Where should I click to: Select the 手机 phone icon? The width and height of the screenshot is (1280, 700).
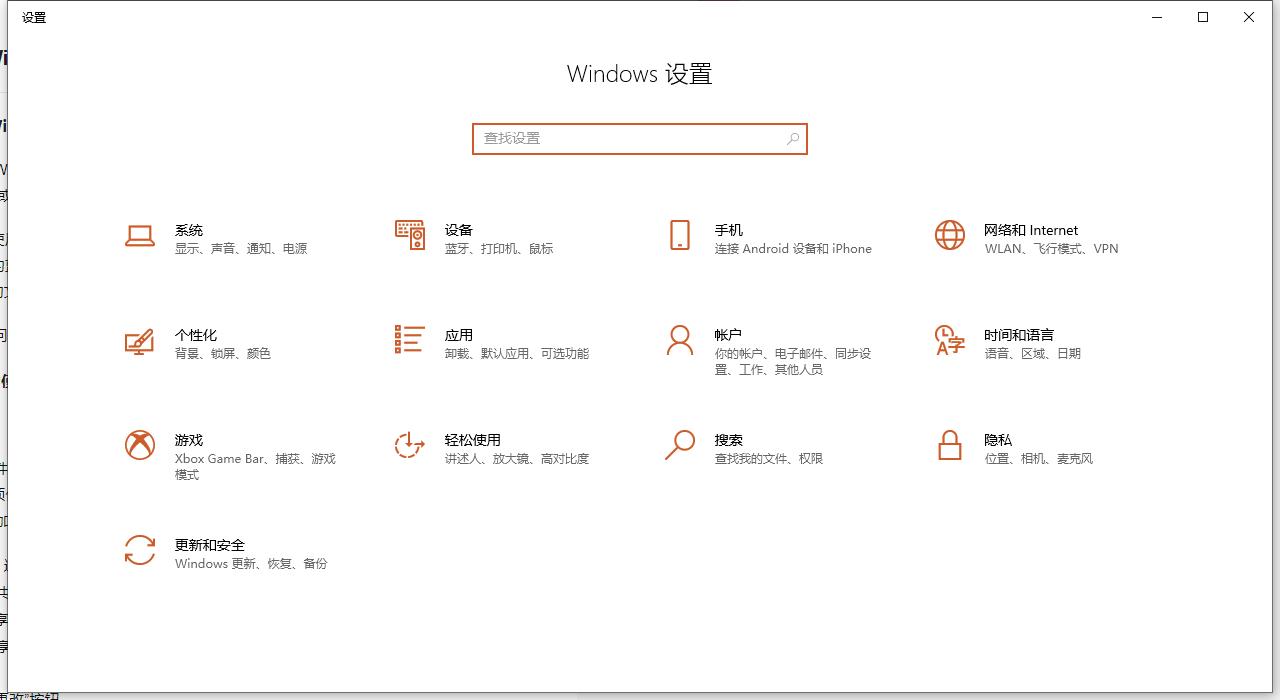pos(680,237)
